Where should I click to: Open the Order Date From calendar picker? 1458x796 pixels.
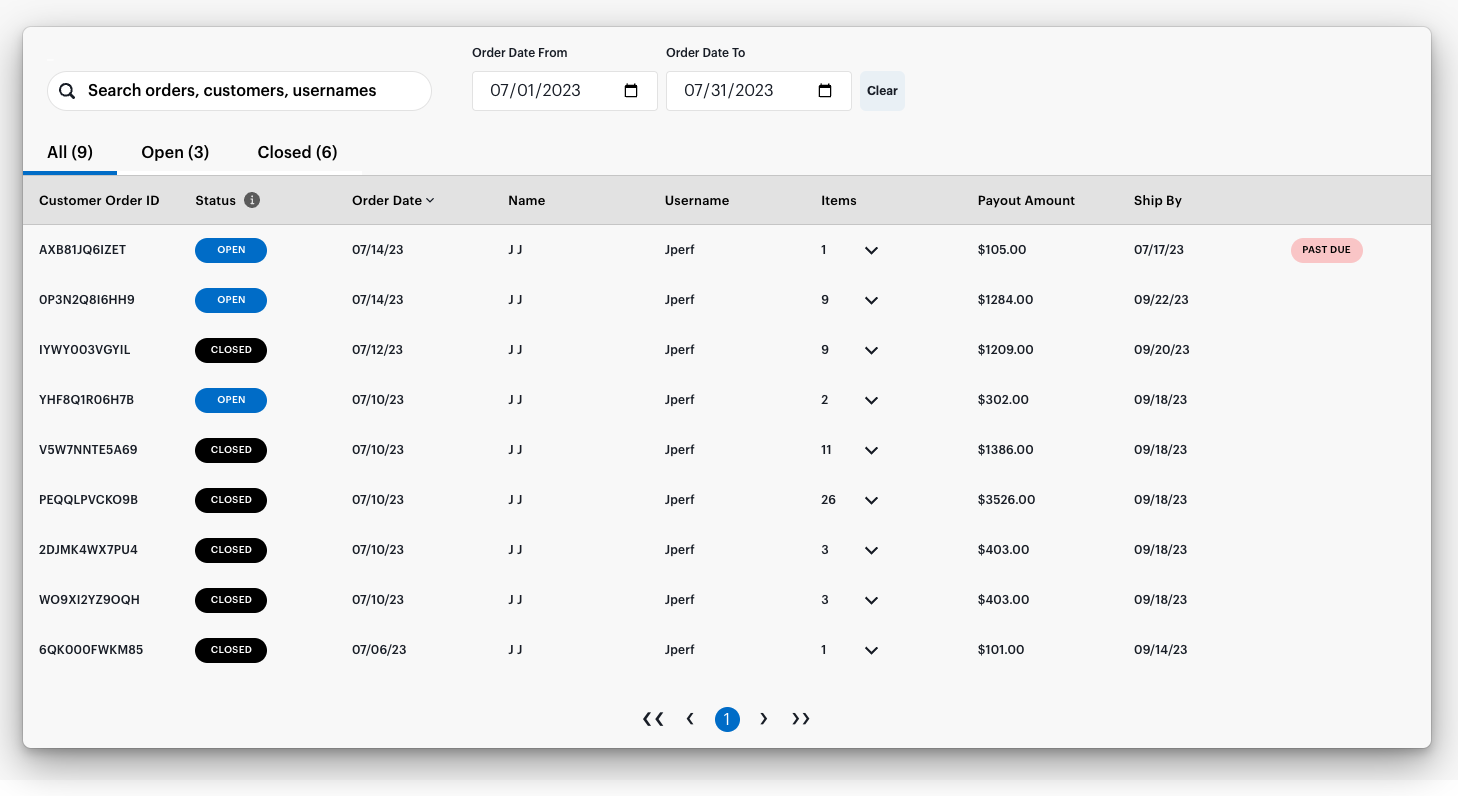pyautogui.click(x=631, y=90)
